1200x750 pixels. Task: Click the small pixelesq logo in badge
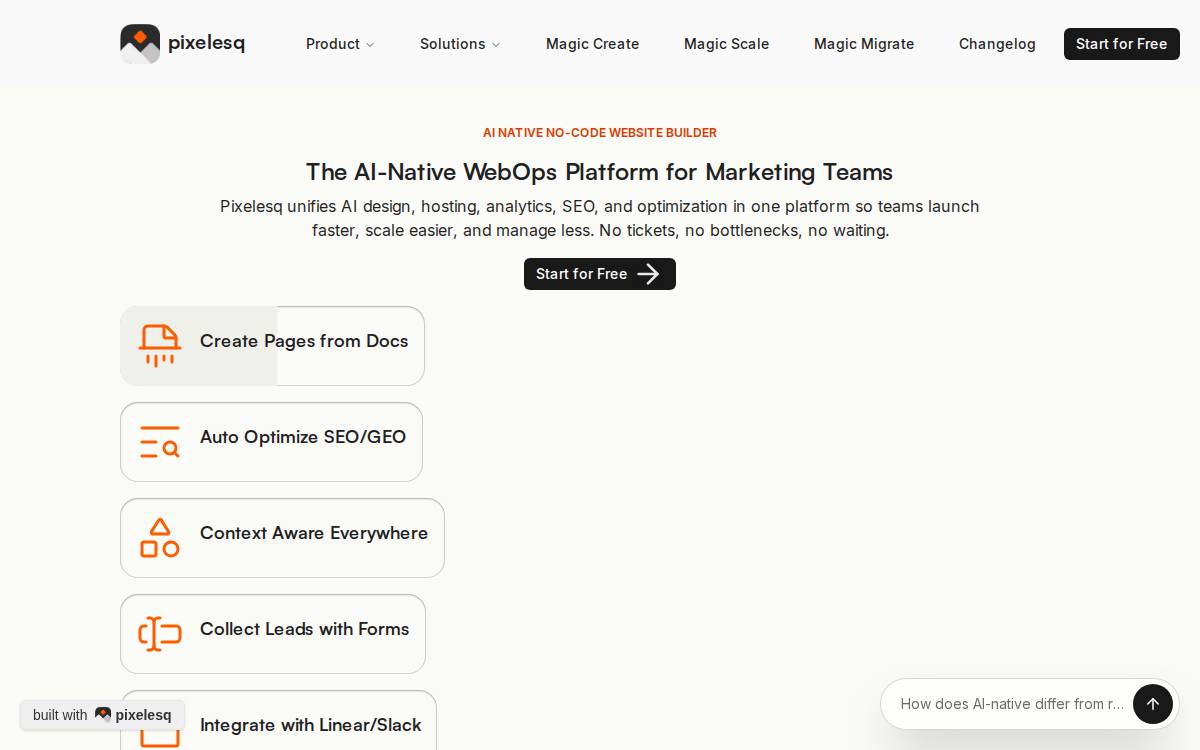(x=103, y=715)
